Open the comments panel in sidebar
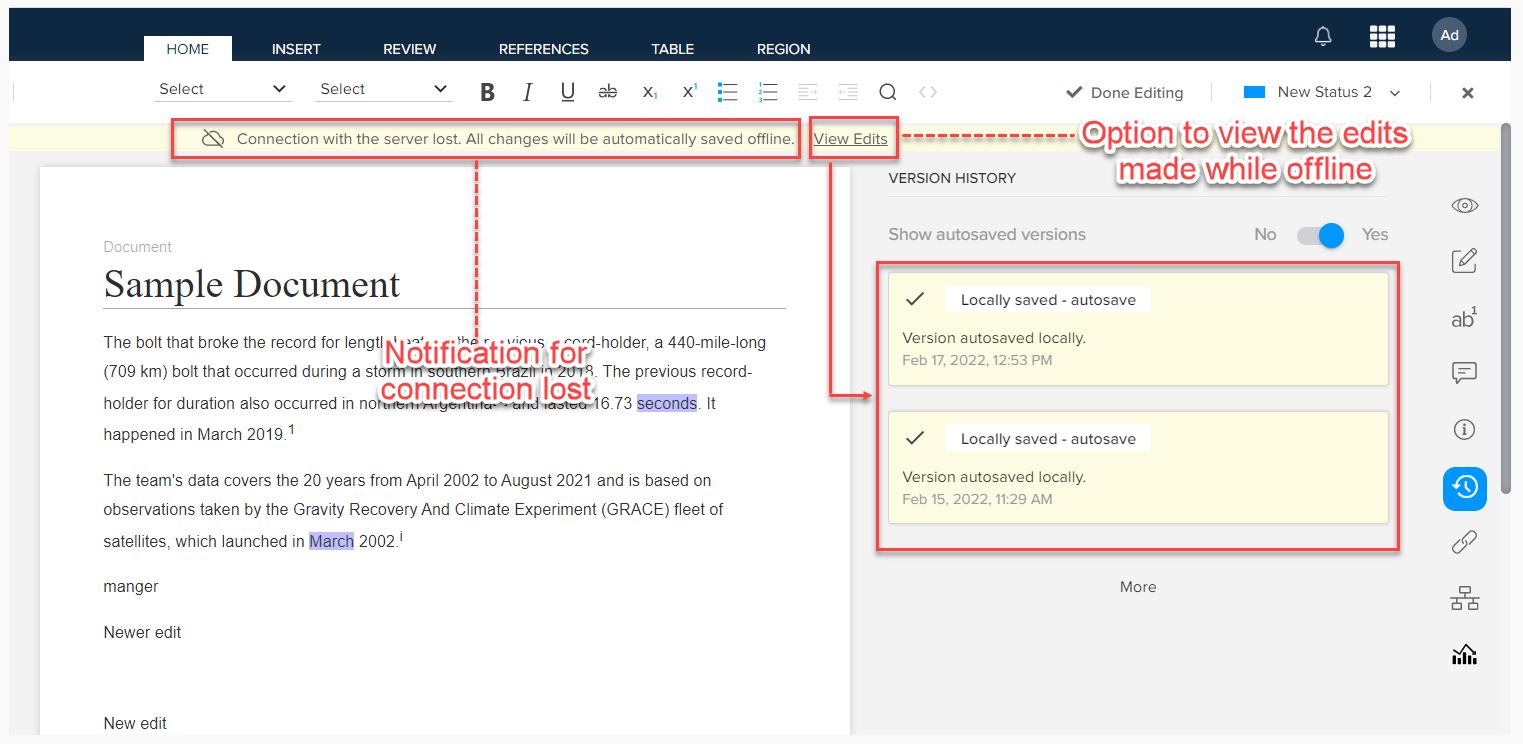This screenshot has width=1523, height=744. click(1464, 373)
